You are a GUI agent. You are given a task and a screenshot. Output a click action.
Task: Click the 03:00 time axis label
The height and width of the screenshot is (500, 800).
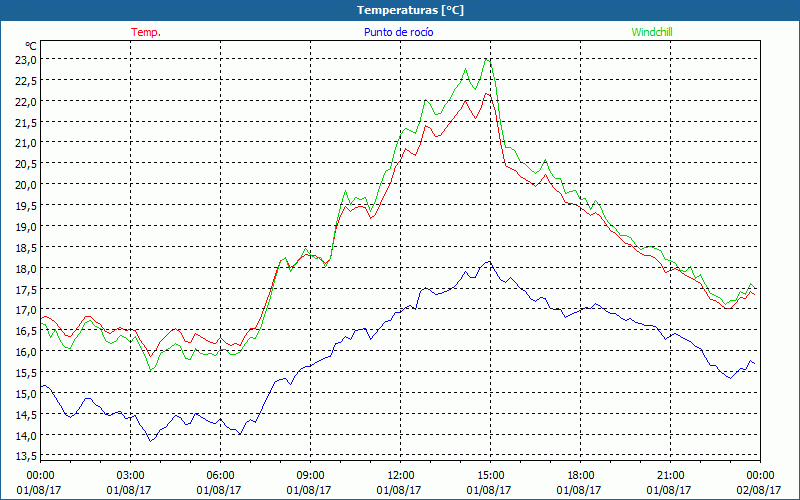pyautogui.click(x=131, y=475)
